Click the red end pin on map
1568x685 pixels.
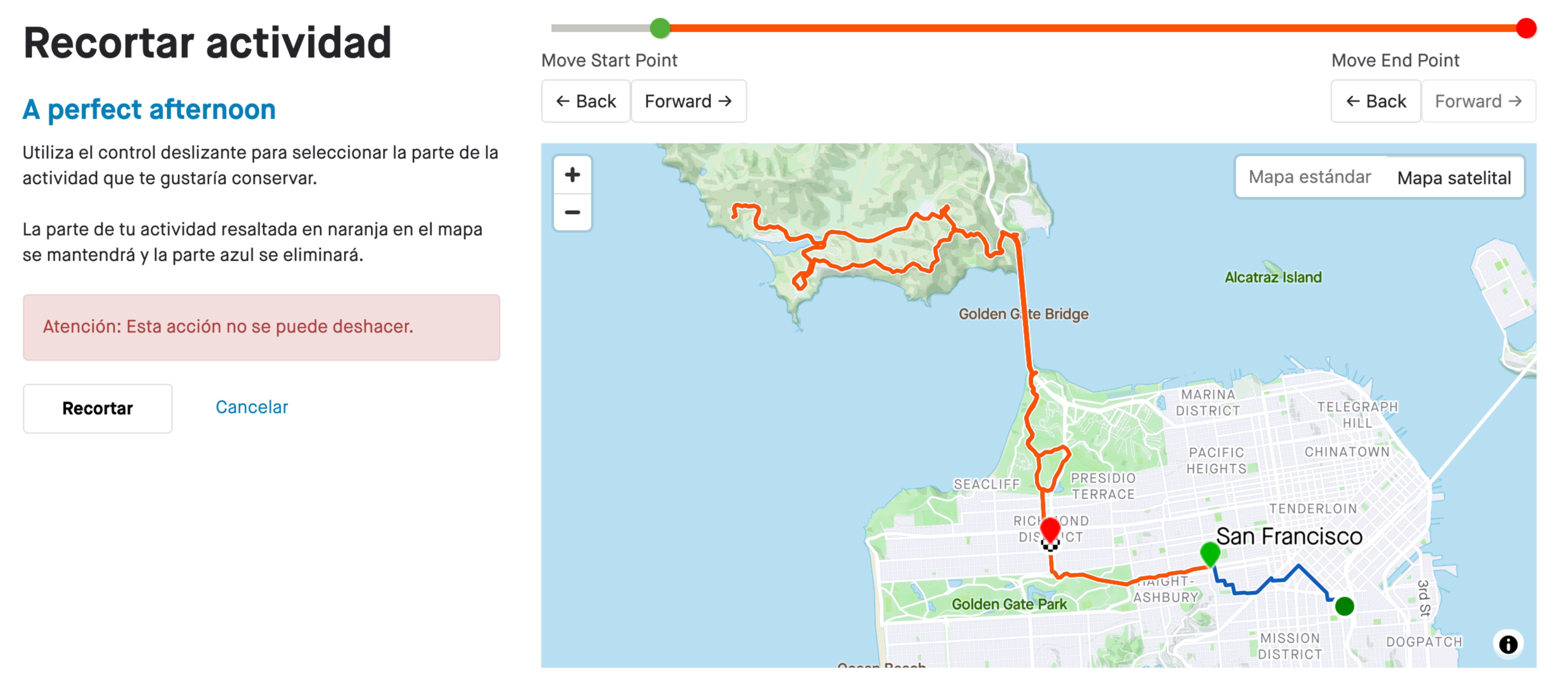coord(1050,529)
